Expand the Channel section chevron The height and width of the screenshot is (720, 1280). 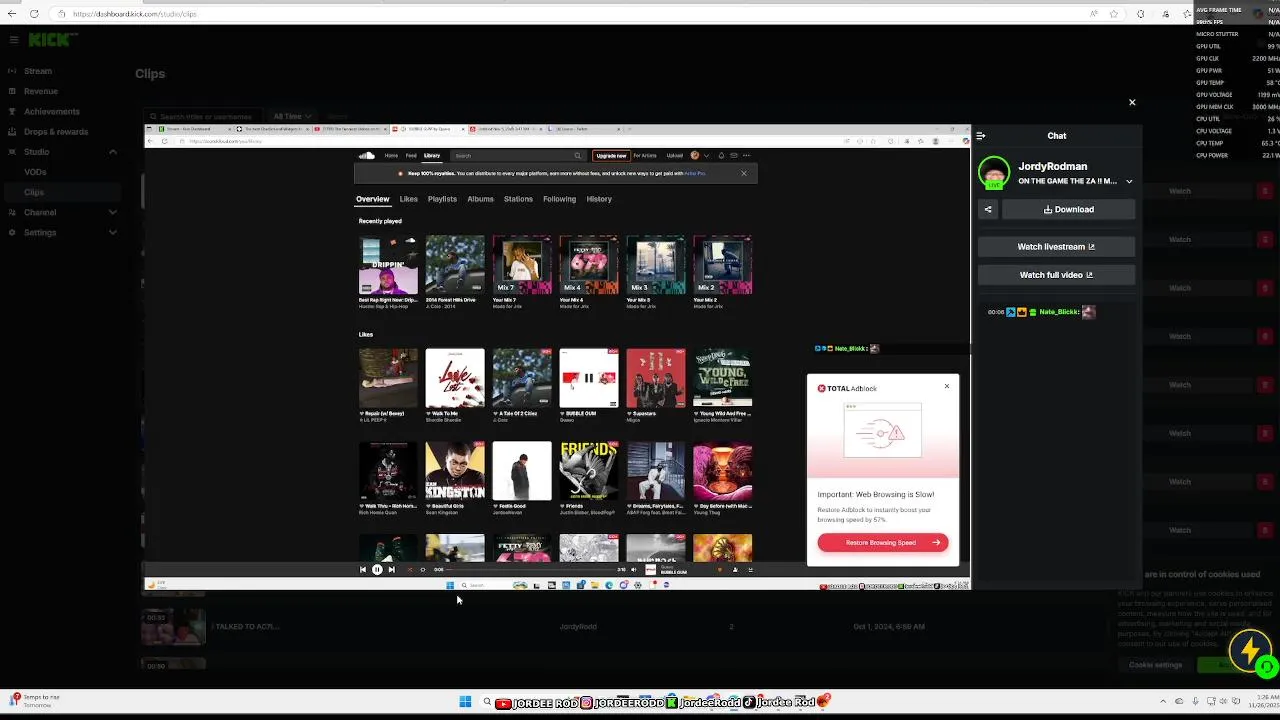tap(112, 212)
